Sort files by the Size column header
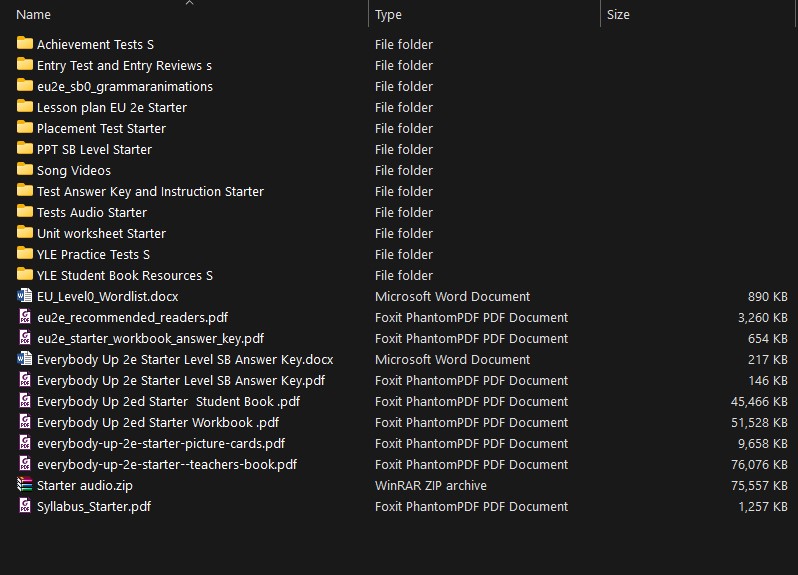798x575 pixels. click(618, 15)
